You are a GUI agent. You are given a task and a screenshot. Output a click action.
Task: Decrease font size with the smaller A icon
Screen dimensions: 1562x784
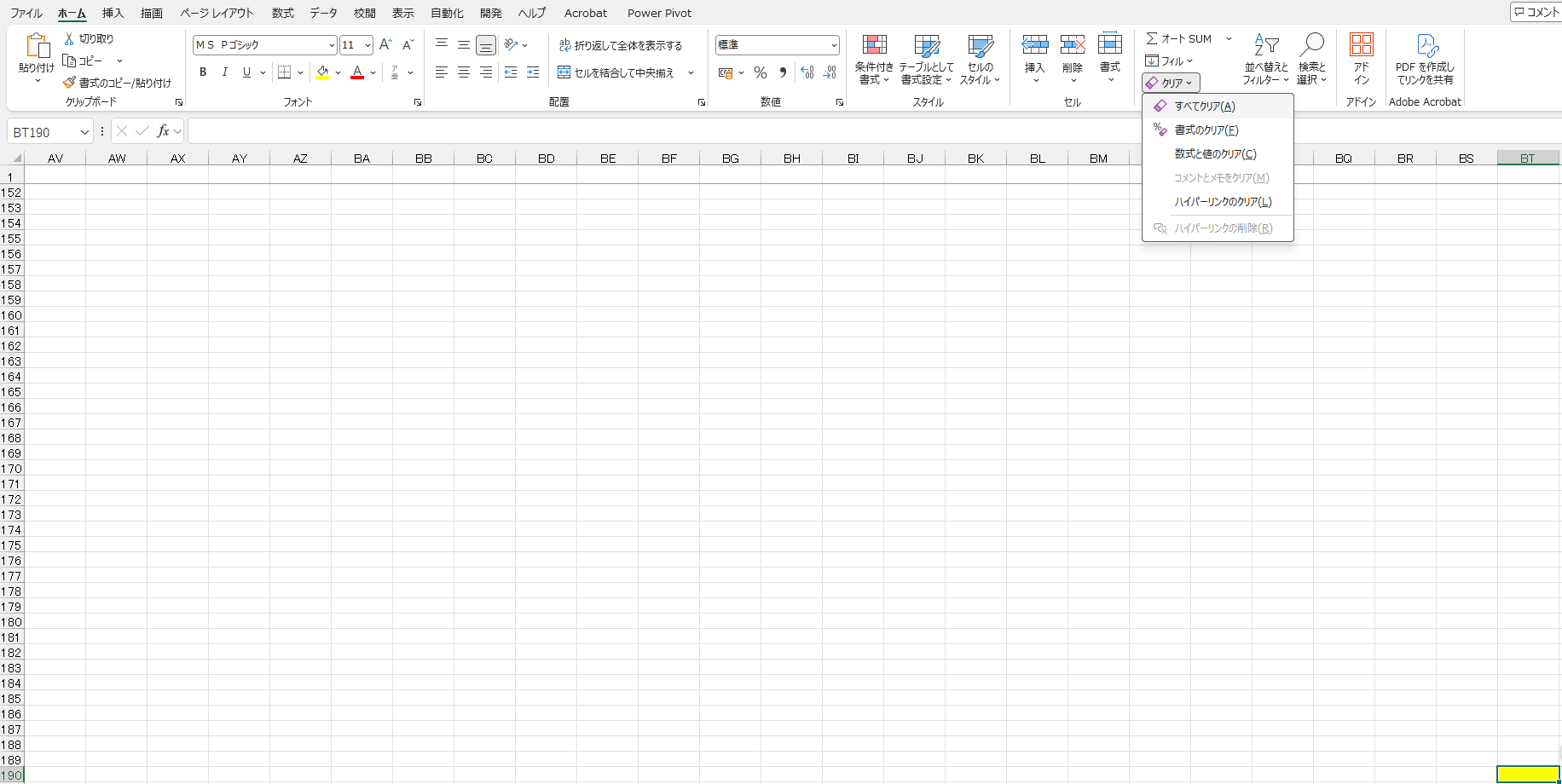[408, 45]
